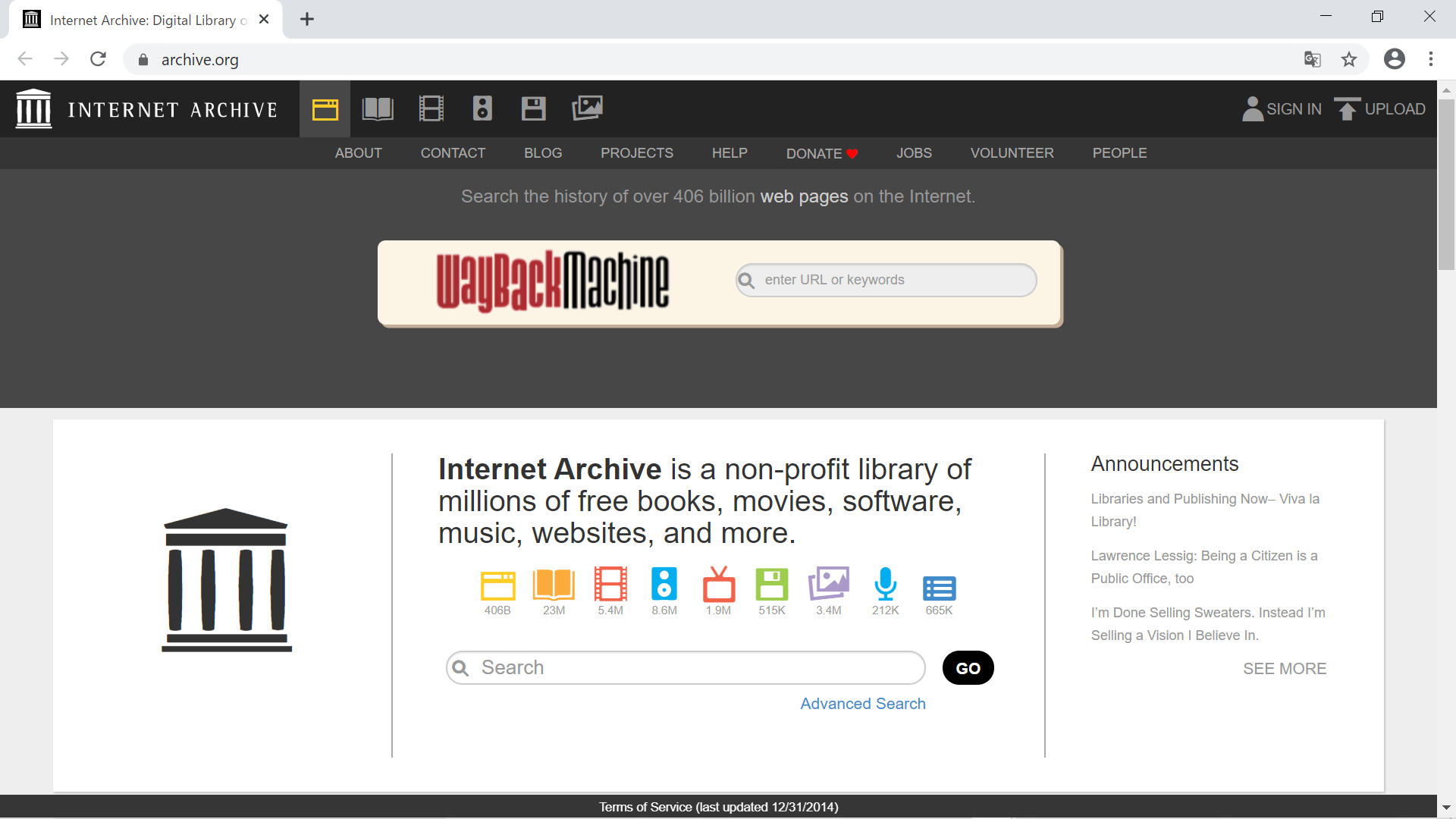The width and height of the screenshot is (1456, 819).
Task: Click the 'web pages' link in tagline
Action: tap(804, 197)
